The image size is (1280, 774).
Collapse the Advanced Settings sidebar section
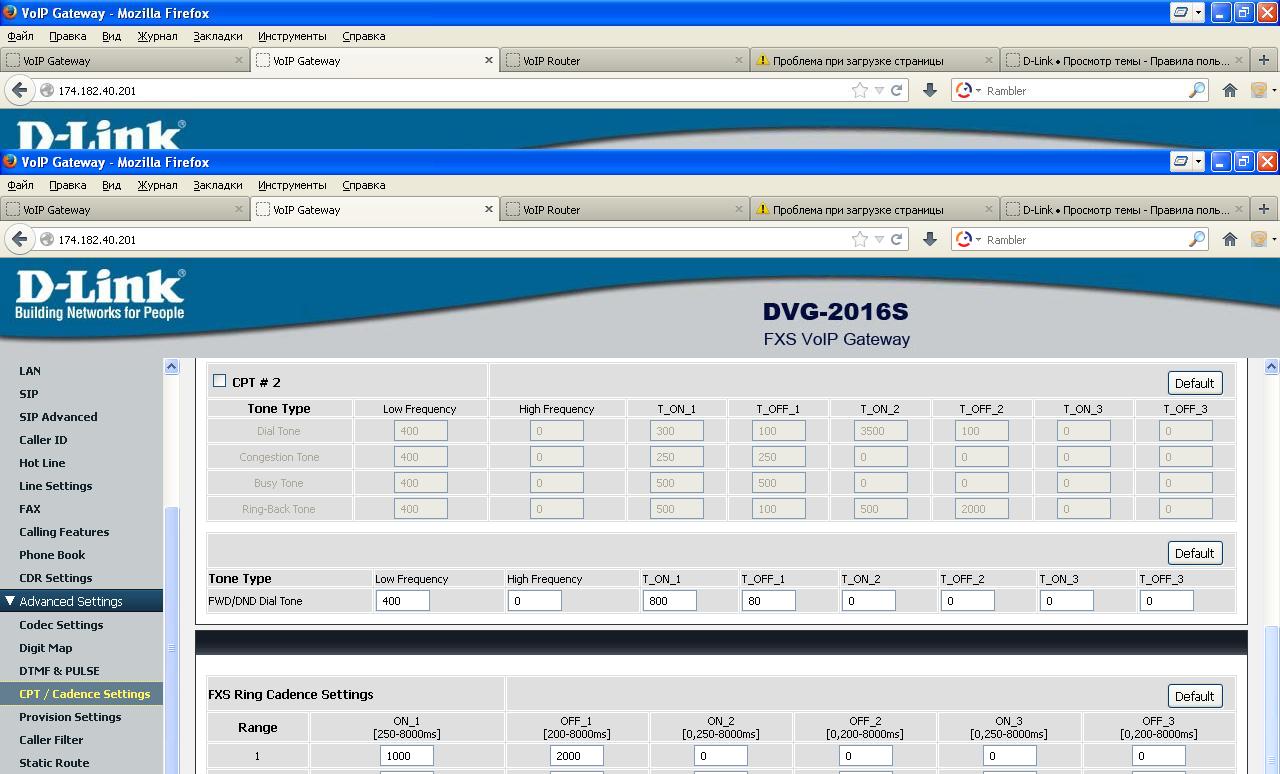pos(11,601)
